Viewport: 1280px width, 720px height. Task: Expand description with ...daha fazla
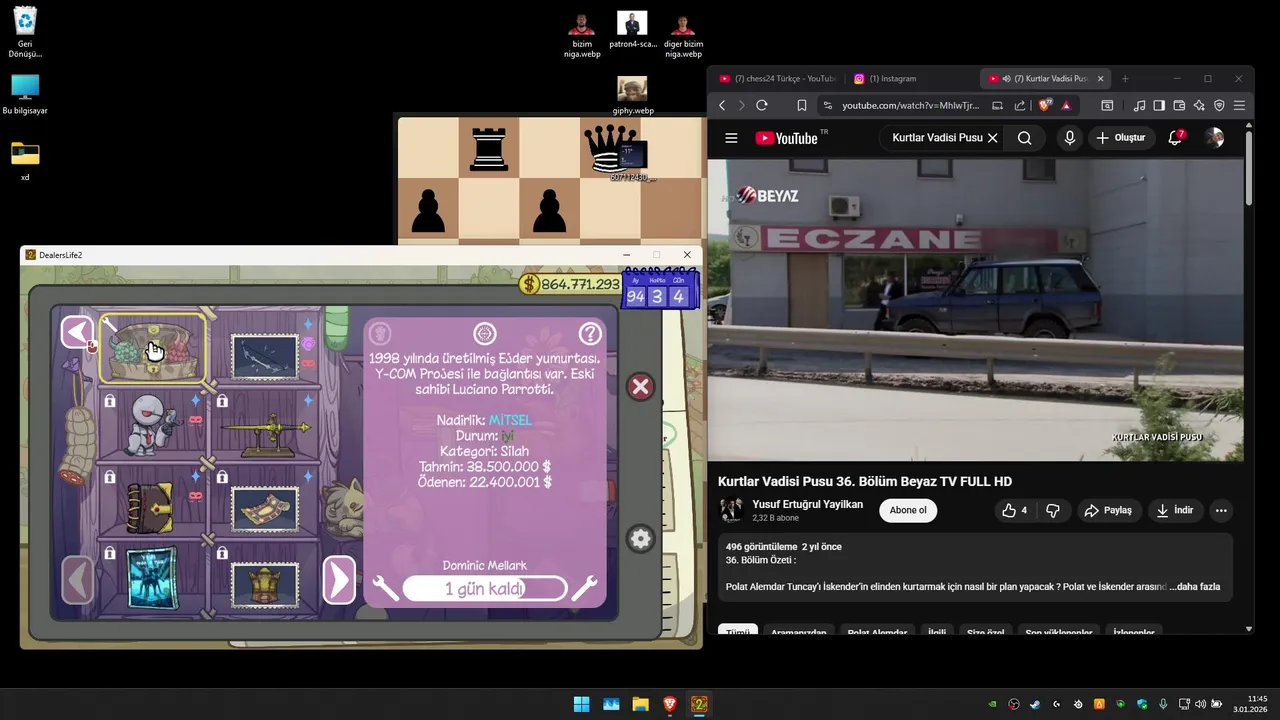click(x=1194, y=587)
